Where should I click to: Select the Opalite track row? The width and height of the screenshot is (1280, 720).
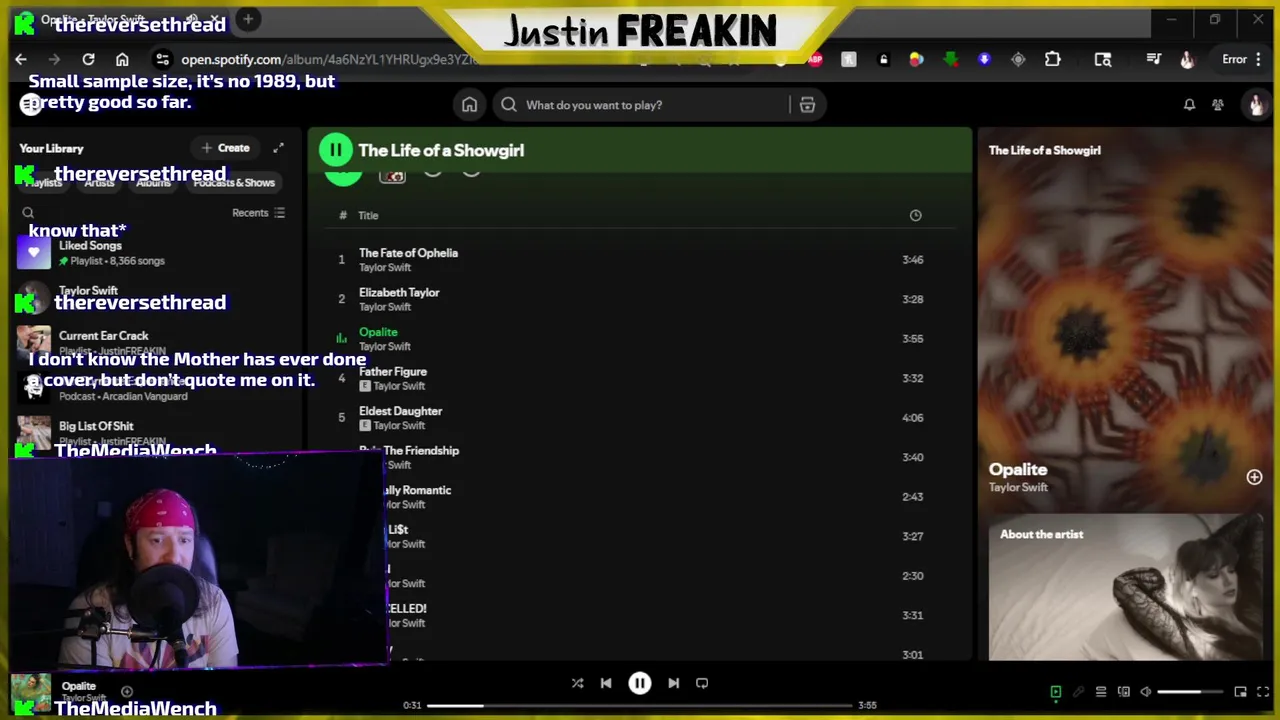click(x=640, y=339)
